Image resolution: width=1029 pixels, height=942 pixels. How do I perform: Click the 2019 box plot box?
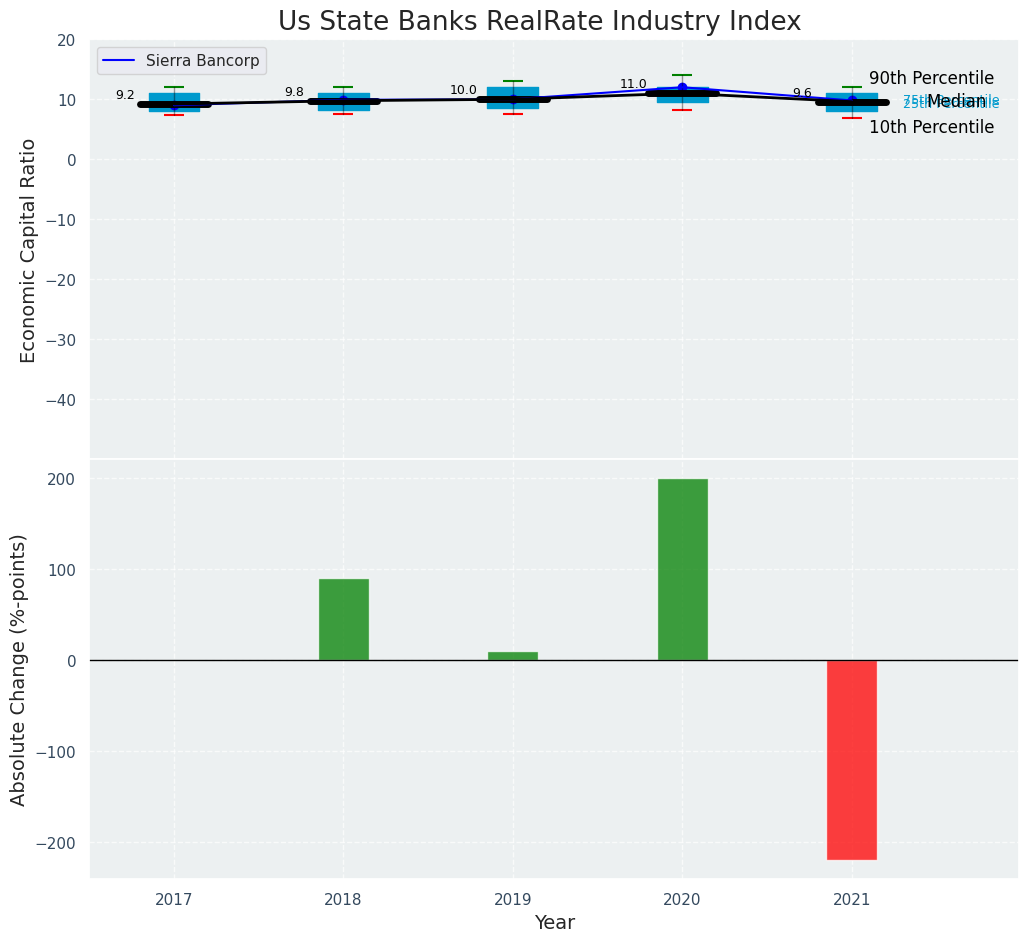pyautogui.click(x=513, y=92)
